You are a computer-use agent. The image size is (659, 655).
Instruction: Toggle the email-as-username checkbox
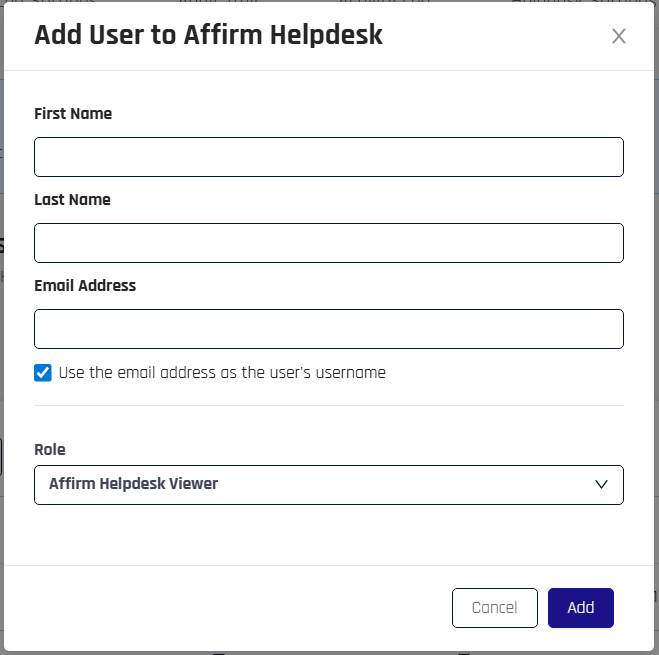point(43,373)
